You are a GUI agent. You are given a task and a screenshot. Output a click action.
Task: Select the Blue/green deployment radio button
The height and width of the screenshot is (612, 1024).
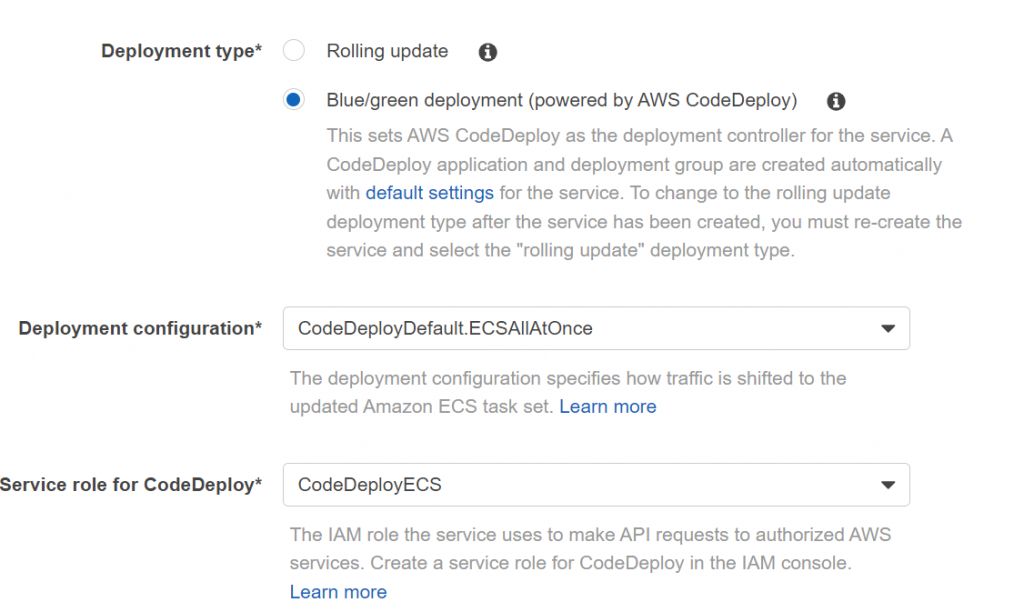click(293, 100)
